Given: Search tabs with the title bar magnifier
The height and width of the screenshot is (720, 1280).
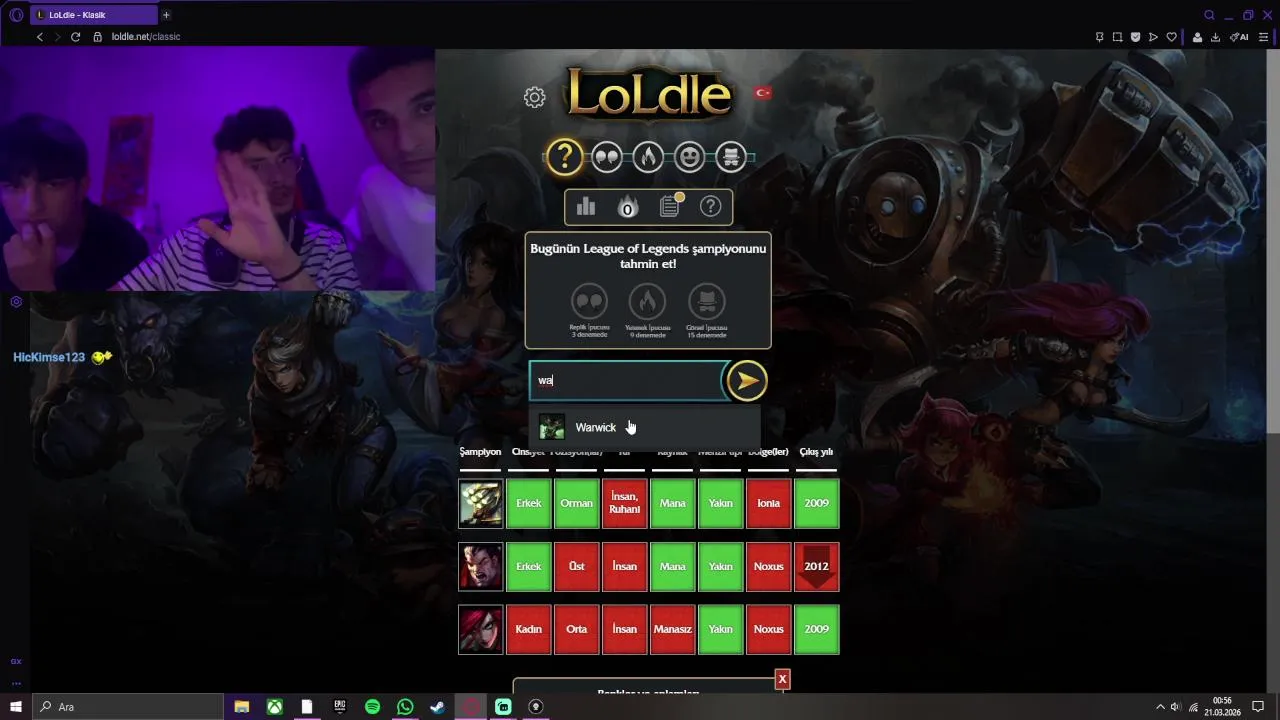Looking at the screenshot, I should (1209, 15).
